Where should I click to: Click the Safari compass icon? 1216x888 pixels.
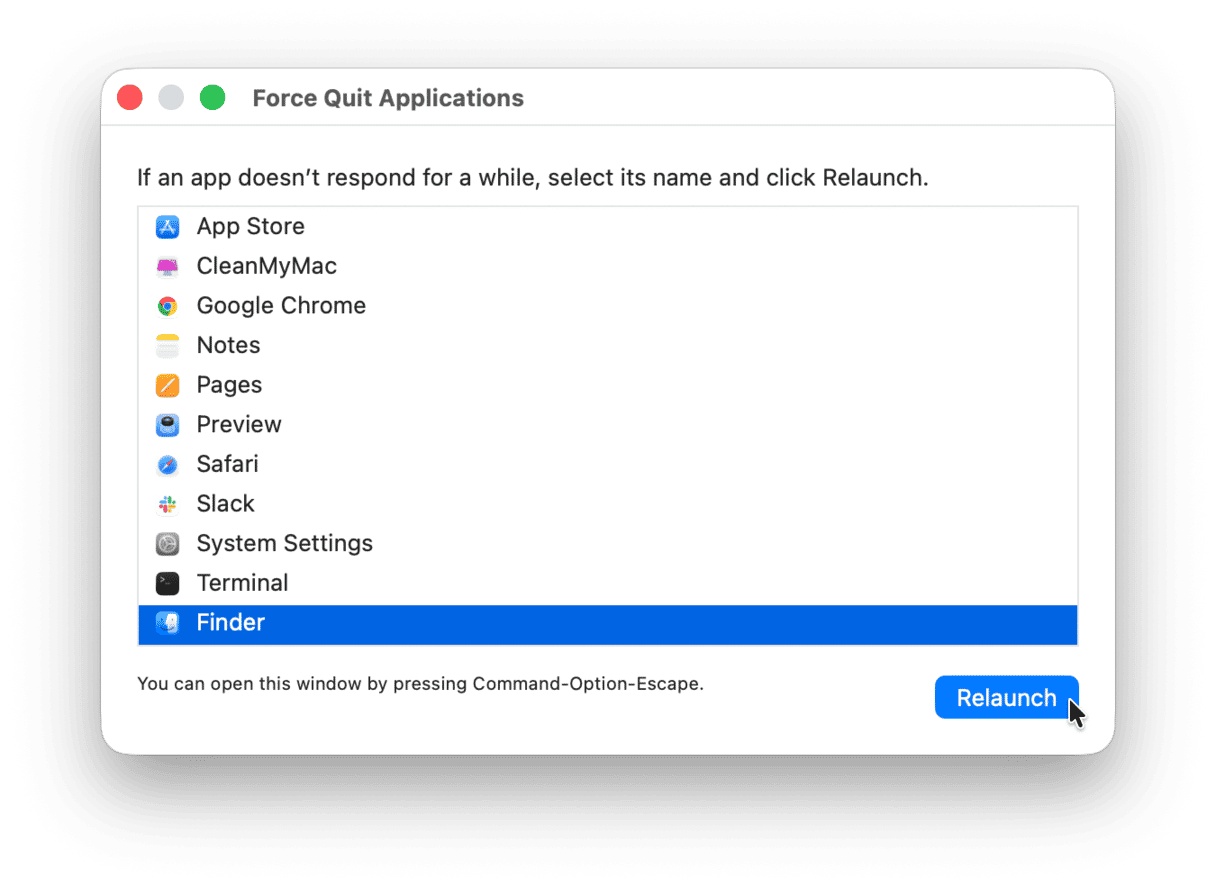[167, 465]
